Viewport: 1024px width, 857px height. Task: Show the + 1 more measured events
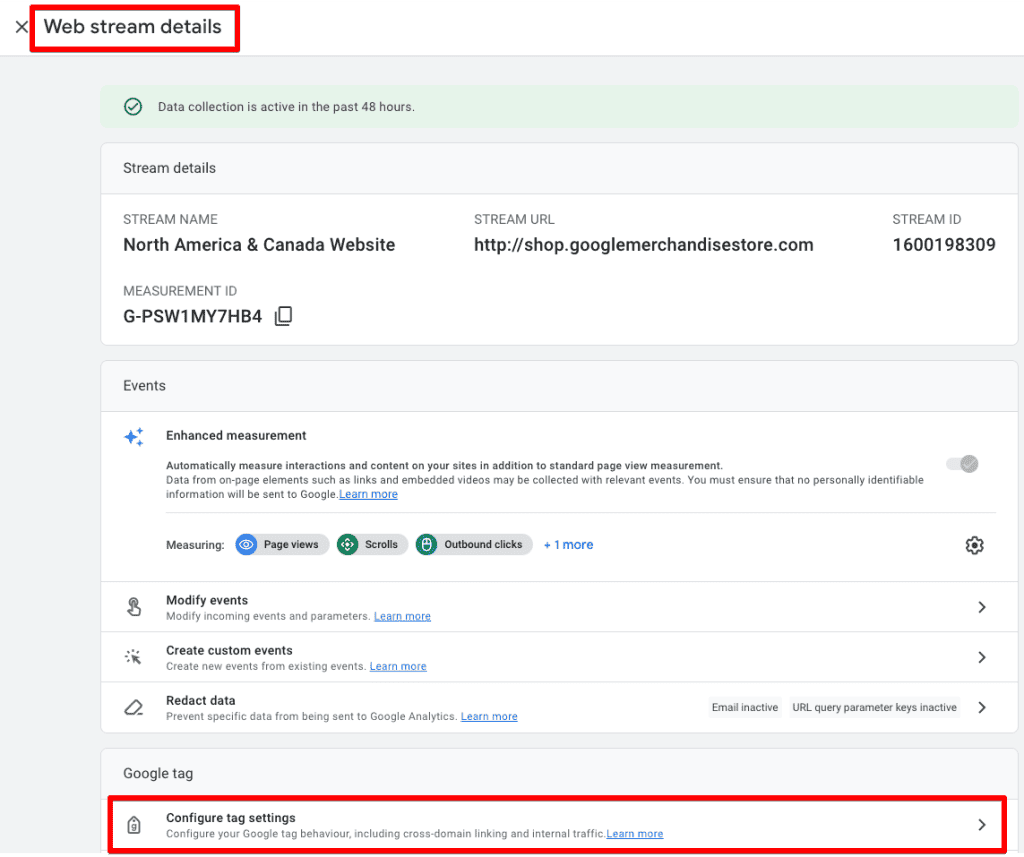[568, 544]
